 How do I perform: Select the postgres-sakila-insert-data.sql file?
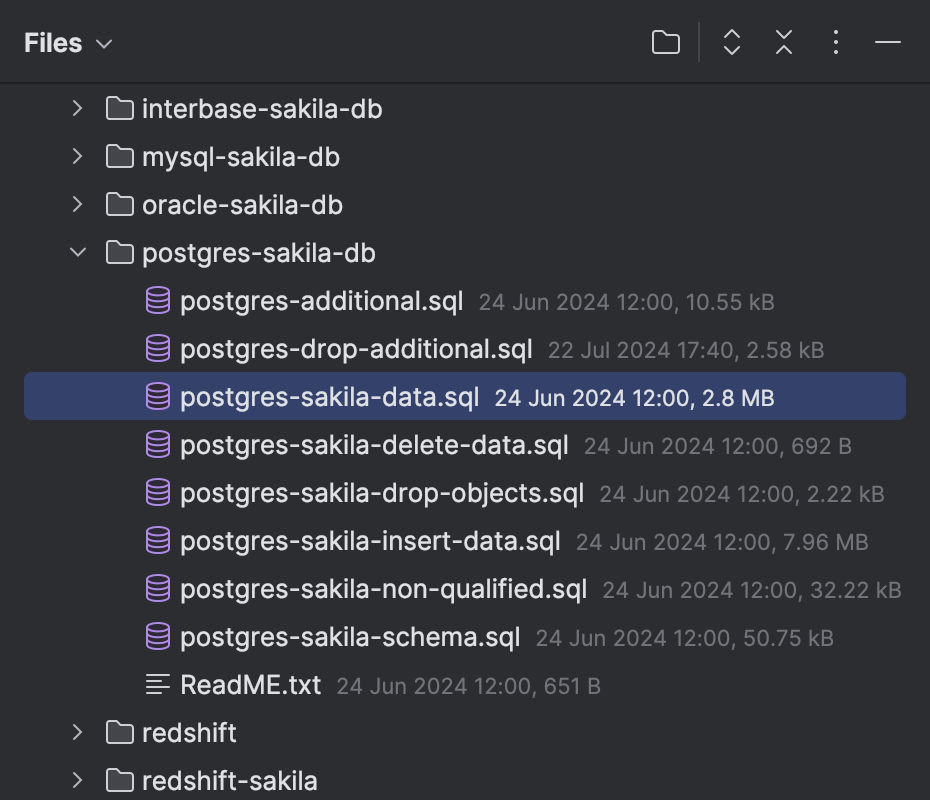[x=370, y=541]
